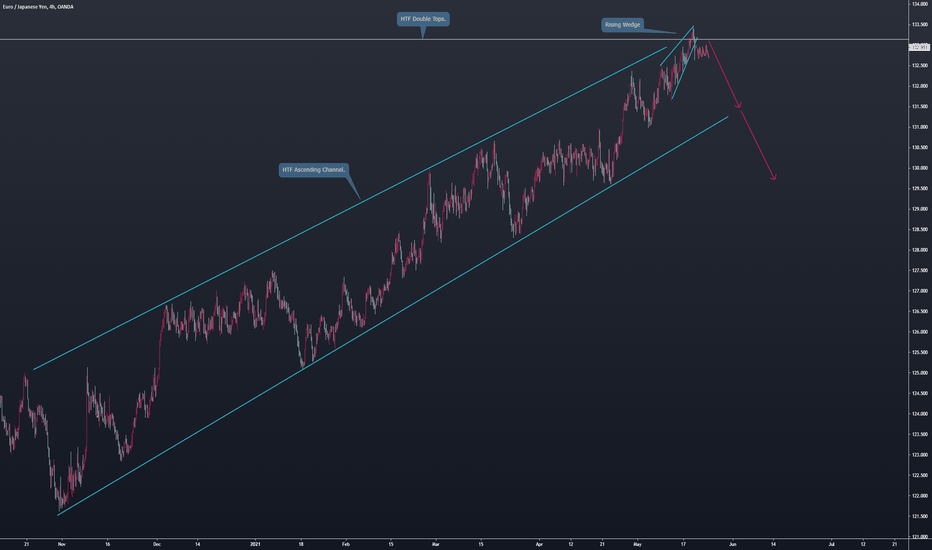The width and height of the screenshot is (932, 550).
Task: Click the 126.000 price axis label
Action: [920, 332]
